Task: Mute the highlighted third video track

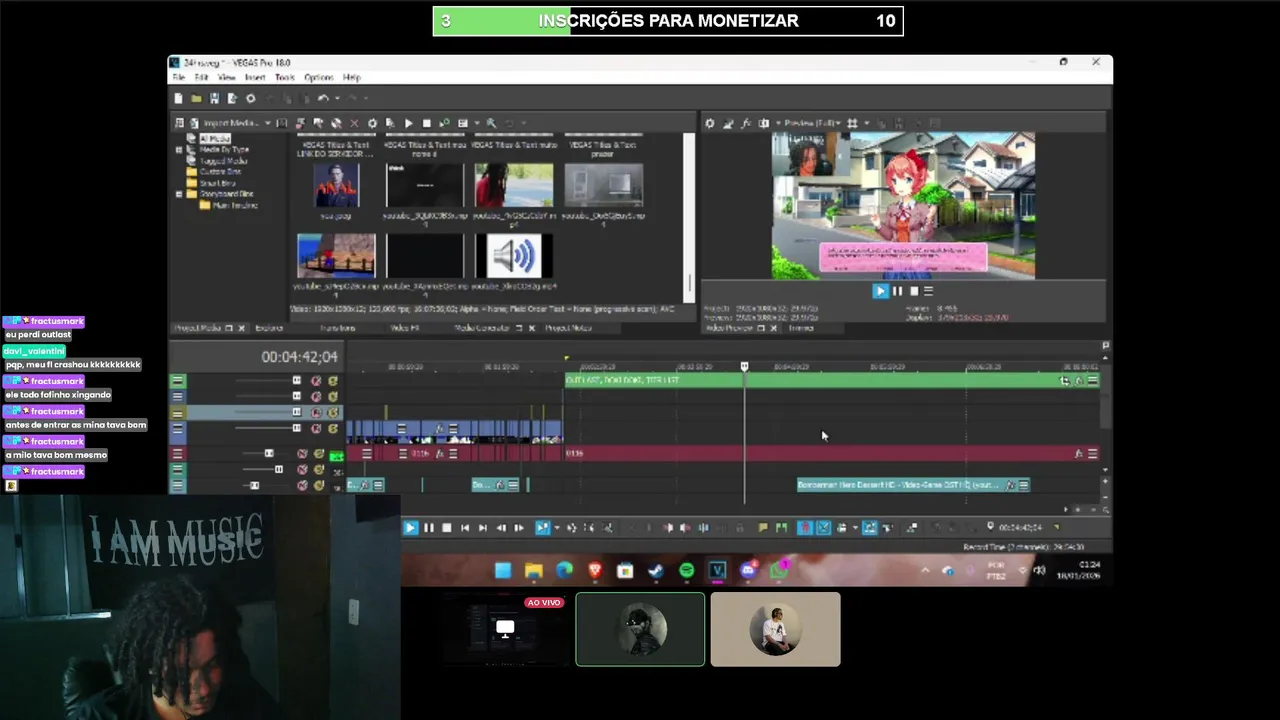Action: click(x=316, y=412)
